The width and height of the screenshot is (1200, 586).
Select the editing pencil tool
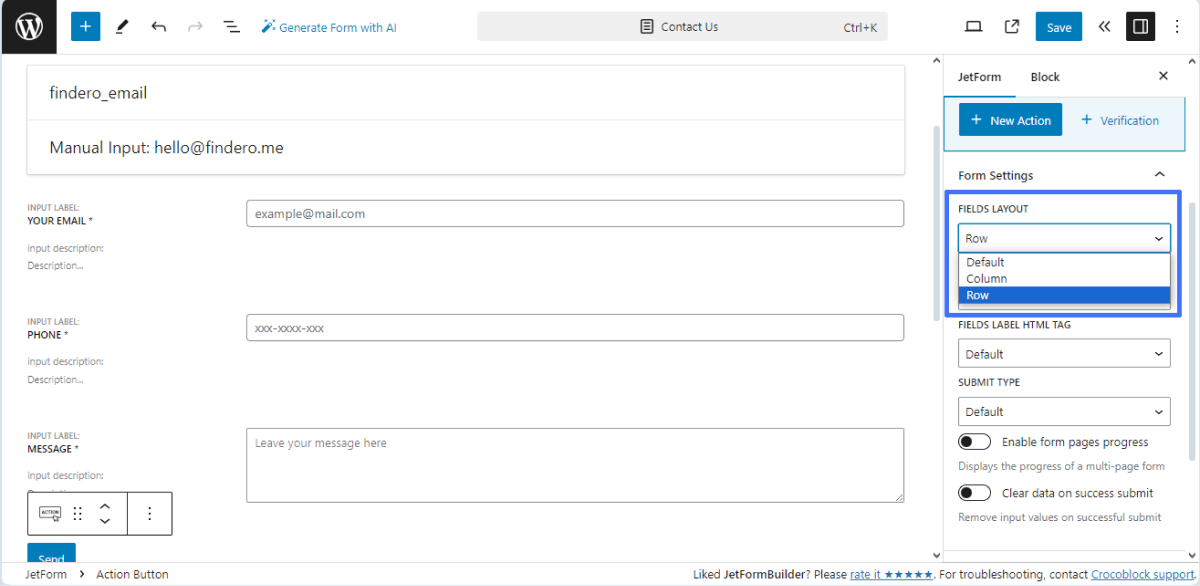click(122, 26)
